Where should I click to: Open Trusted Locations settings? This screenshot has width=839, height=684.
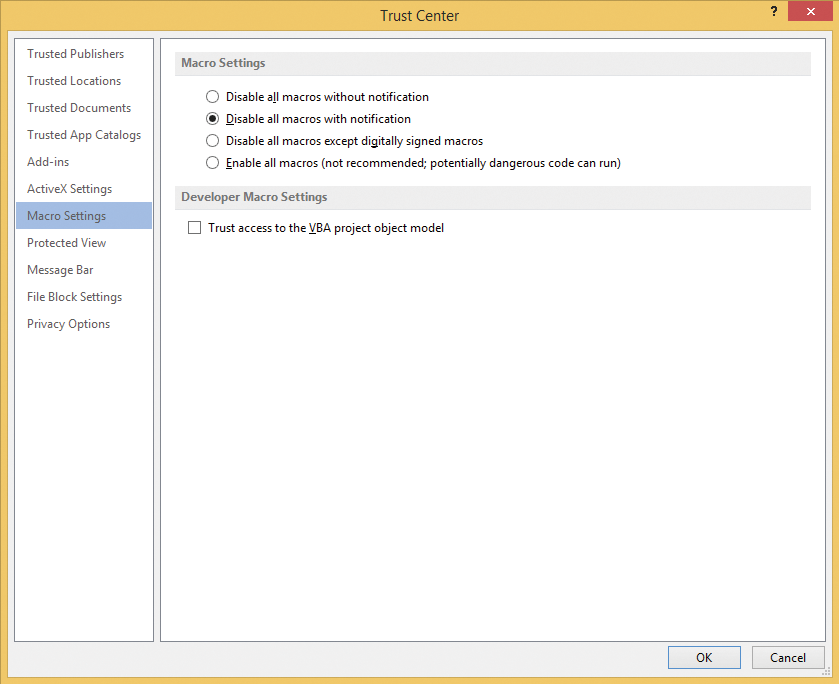tap(74, 80)
